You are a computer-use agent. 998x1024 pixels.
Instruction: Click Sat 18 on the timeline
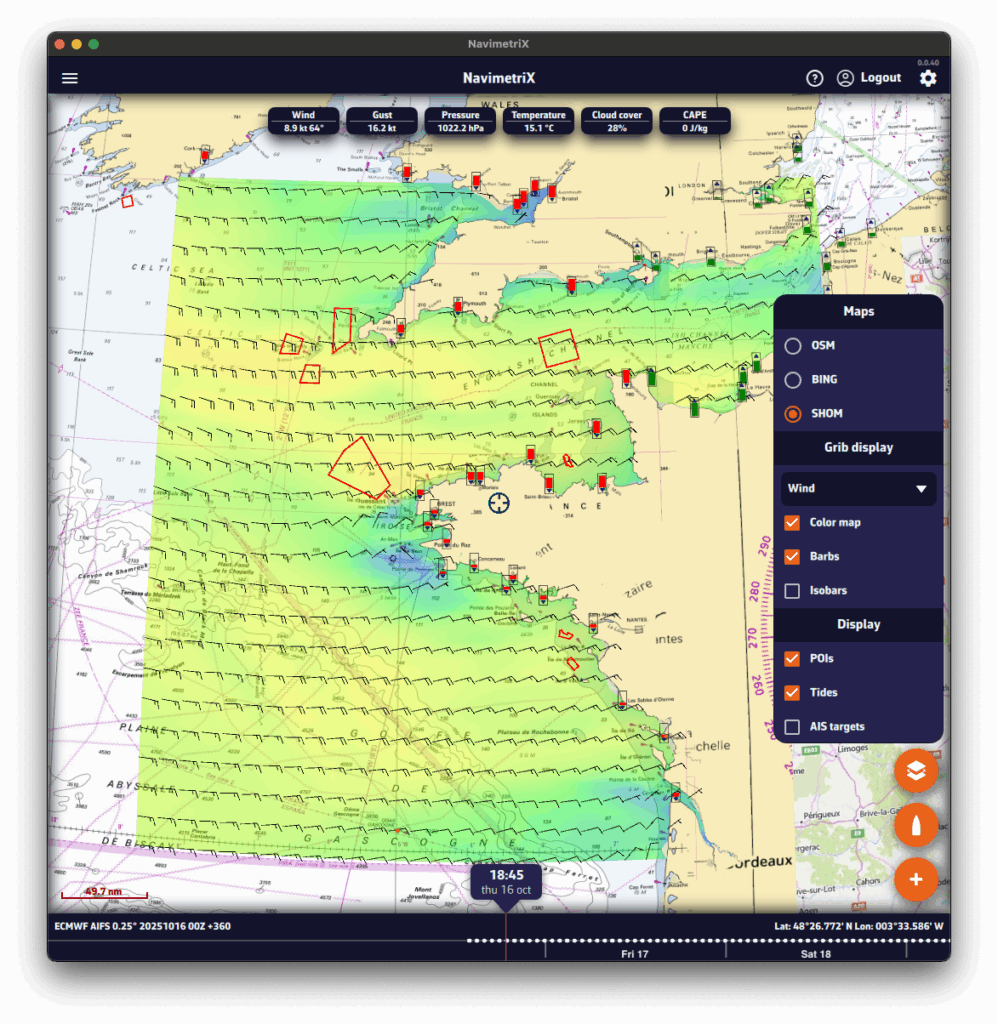tap(815, 954)
